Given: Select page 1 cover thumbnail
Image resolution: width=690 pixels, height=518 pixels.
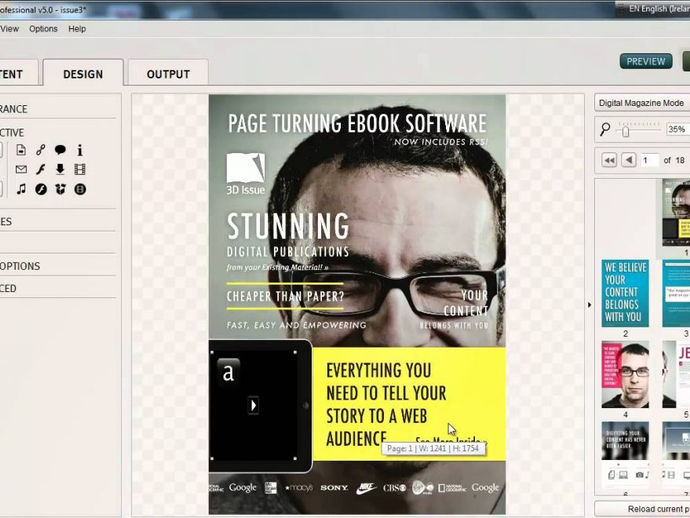Looking at the screenshot, I should coord(676,212).
